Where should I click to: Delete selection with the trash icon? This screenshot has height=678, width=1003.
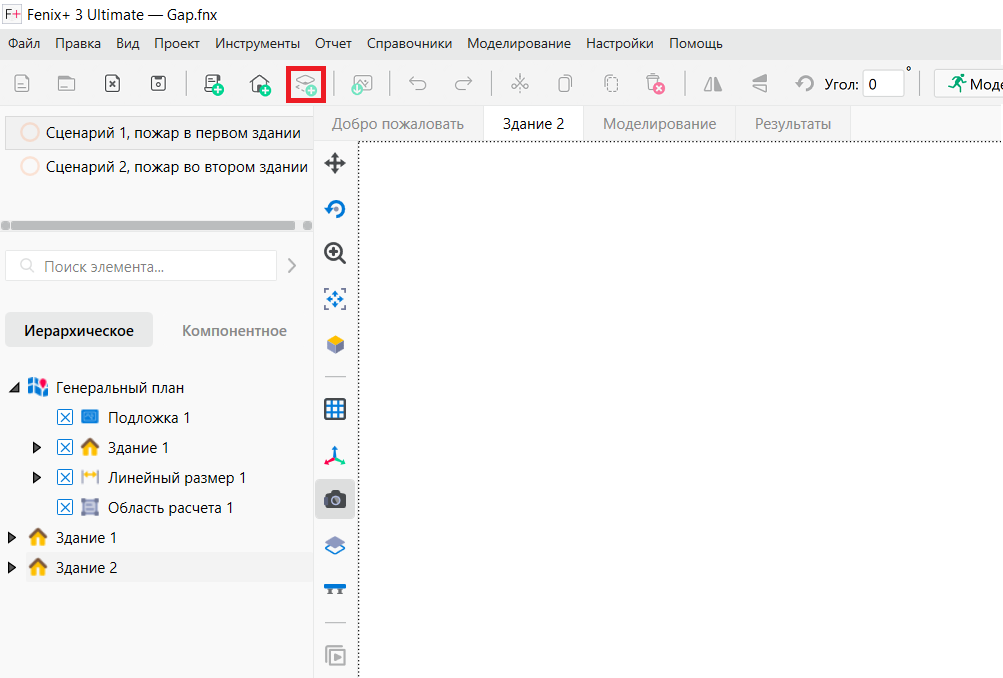pyautogui.click(x=655, y=84)
